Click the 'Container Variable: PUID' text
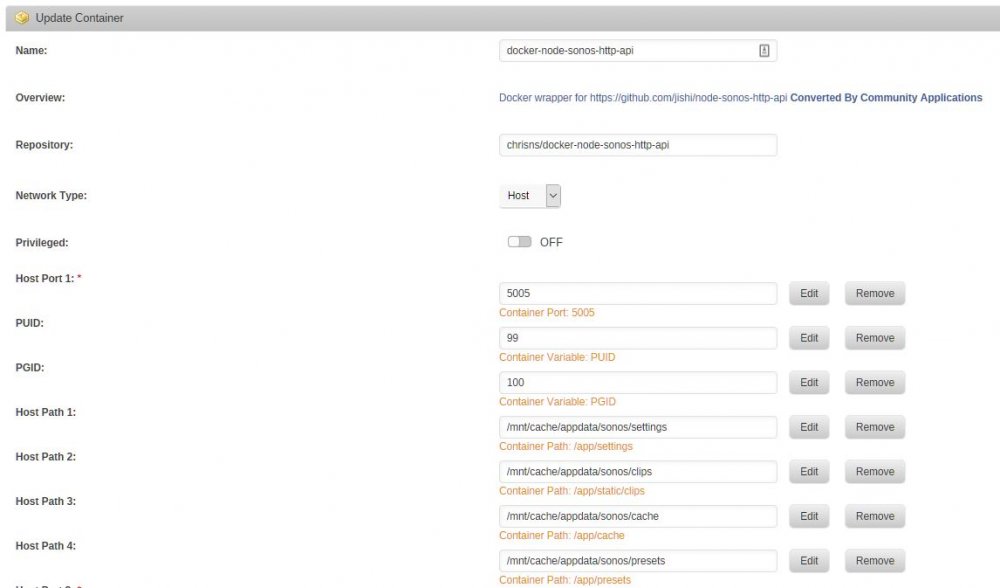The width and height of the screenshot is (1000, 588). pos(557,357)
